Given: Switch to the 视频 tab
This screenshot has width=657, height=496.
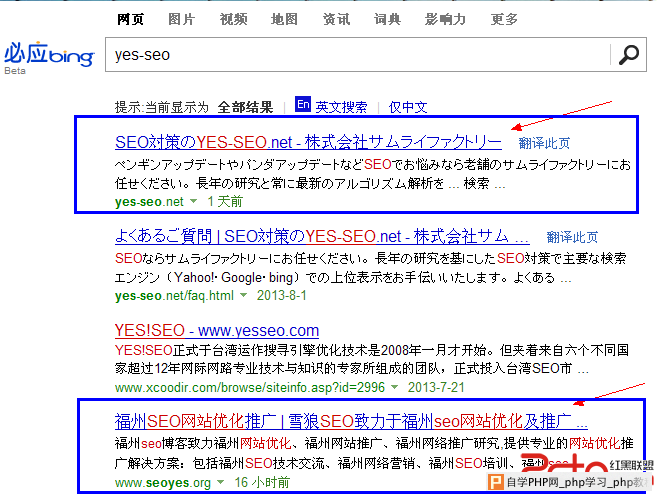Looking at the screenshot, I should tap(233, 19).
